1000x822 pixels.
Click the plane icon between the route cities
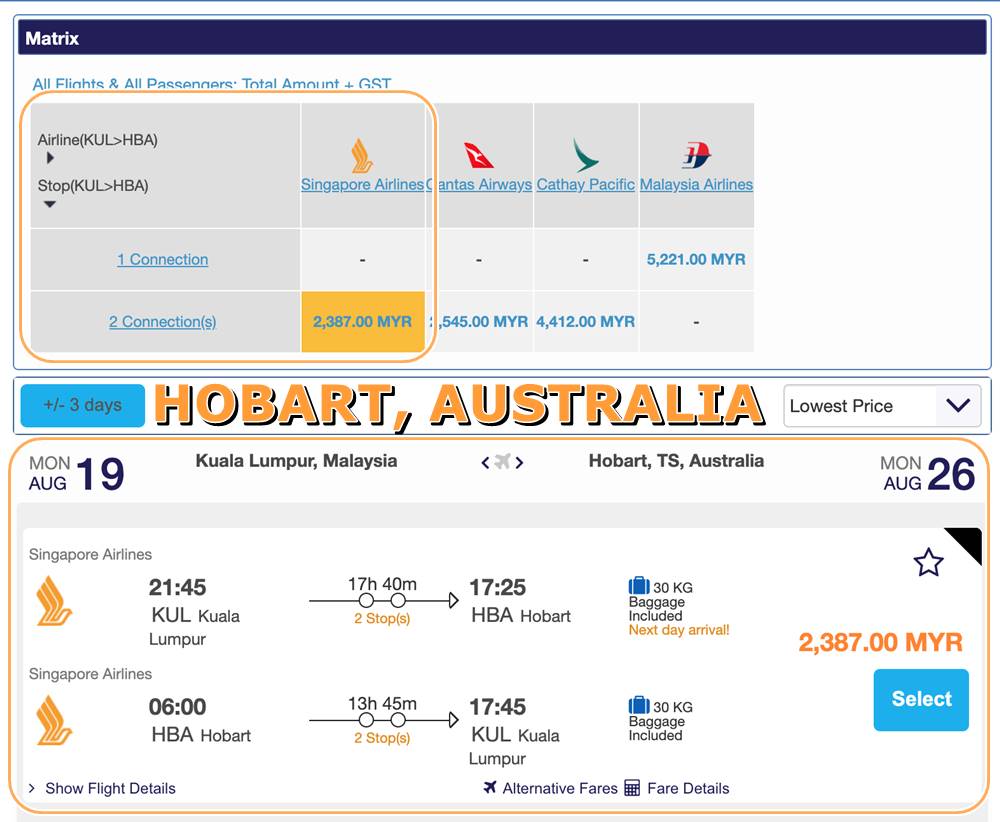click(x=503, y=461)
